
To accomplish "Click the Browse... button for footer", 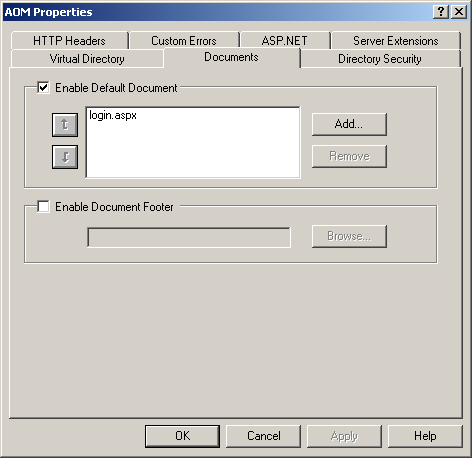I will point(349,236).
